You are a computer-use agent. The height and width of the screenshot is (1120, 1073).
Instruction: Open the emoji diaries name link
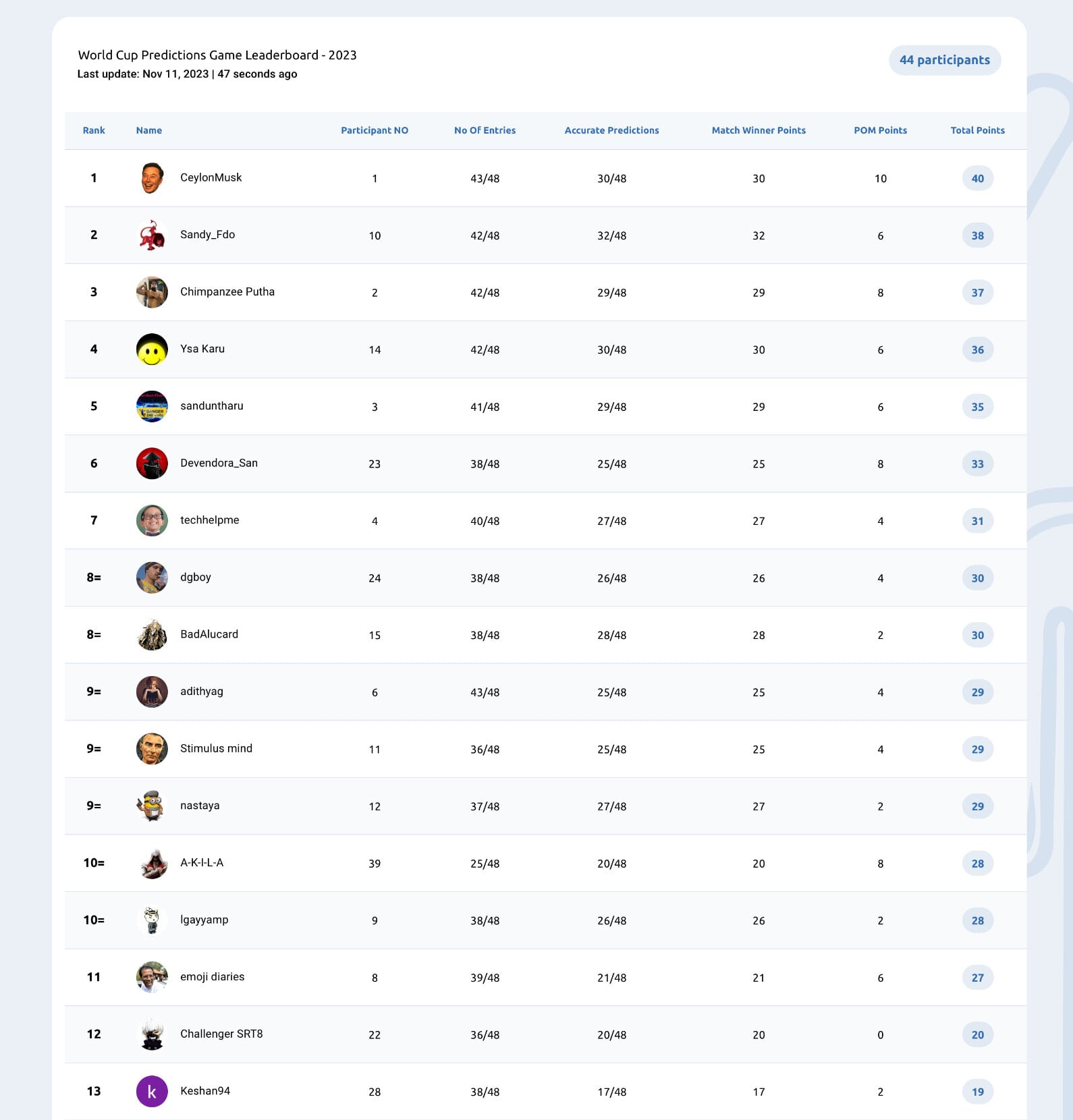point(212,977)
